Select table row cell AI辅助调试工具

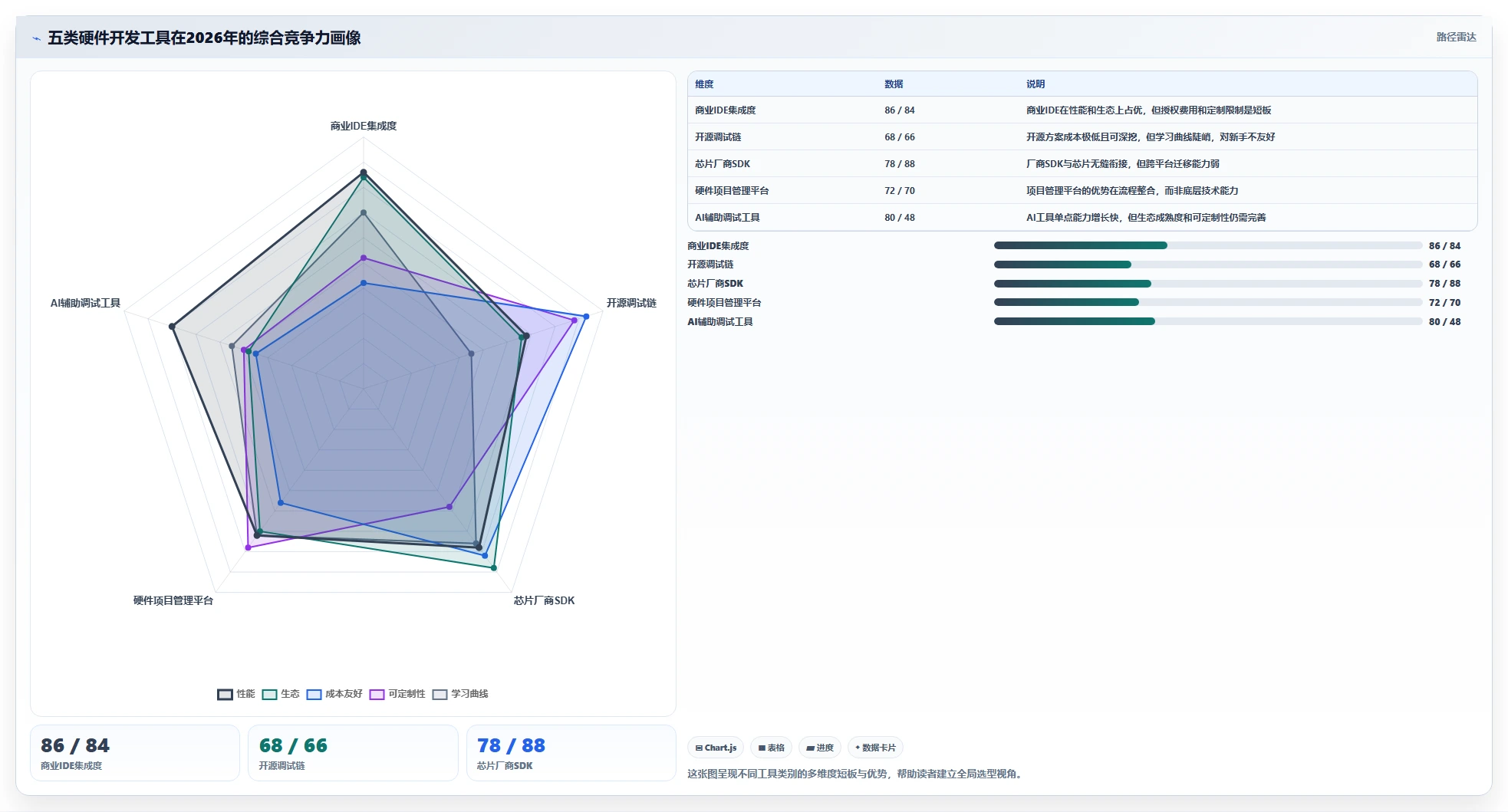[727, 218]
